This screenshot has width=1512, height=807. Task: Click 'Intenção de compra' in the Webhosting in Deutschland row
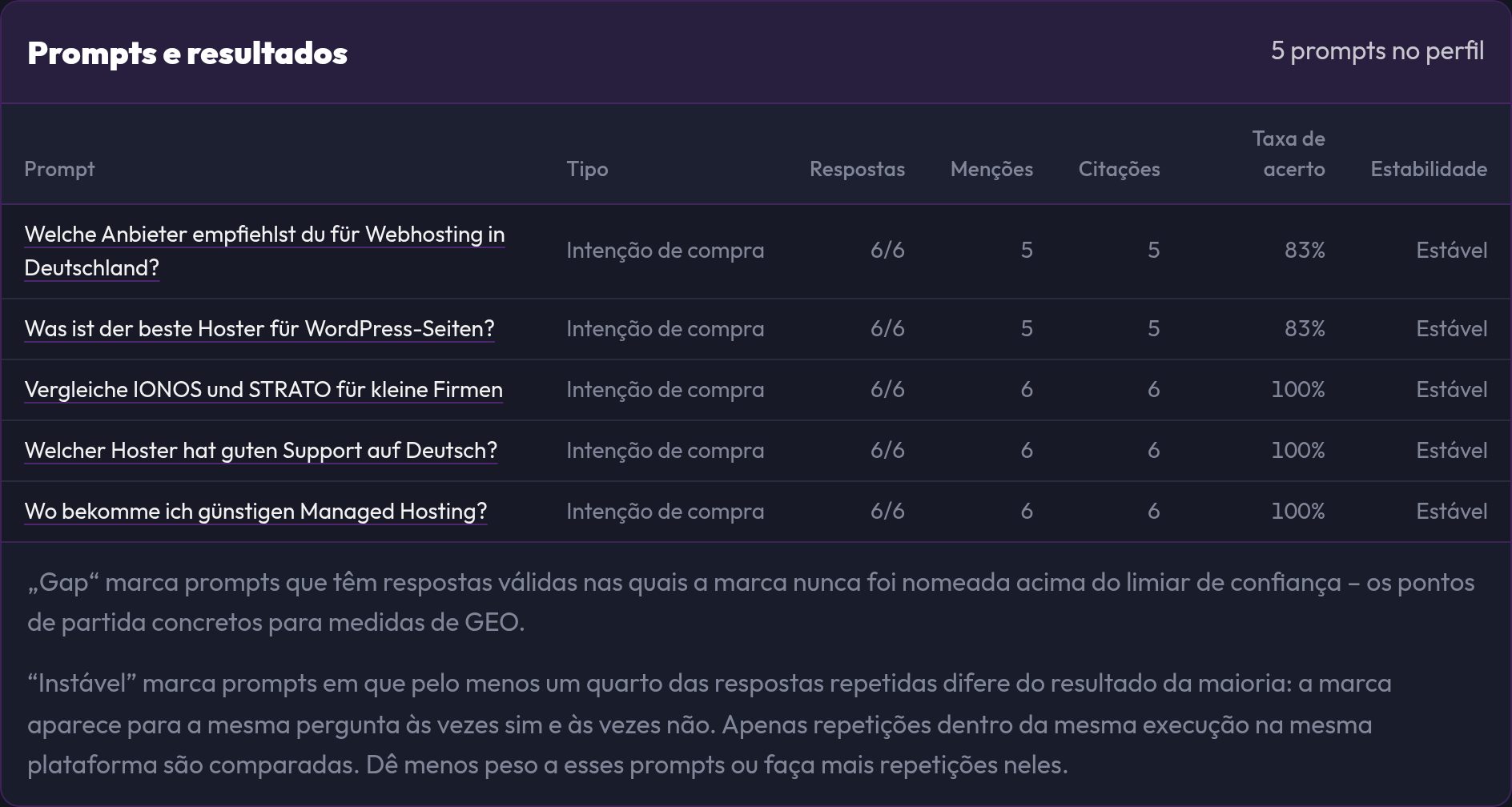click(666, 251)
